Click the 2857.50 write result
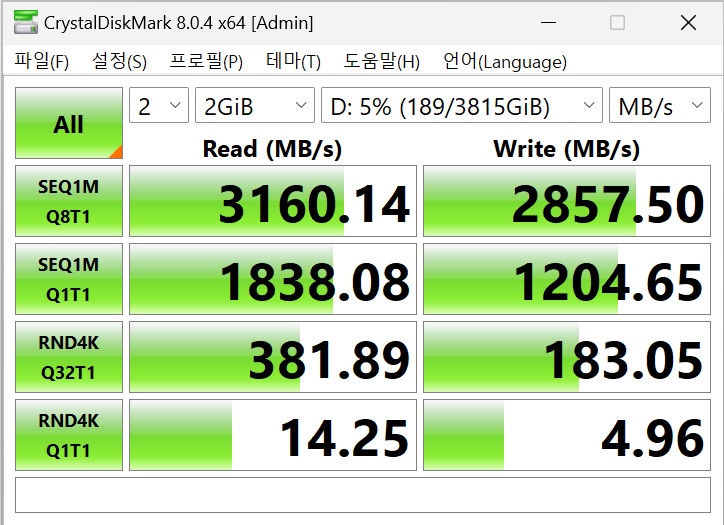 (567, 201)
